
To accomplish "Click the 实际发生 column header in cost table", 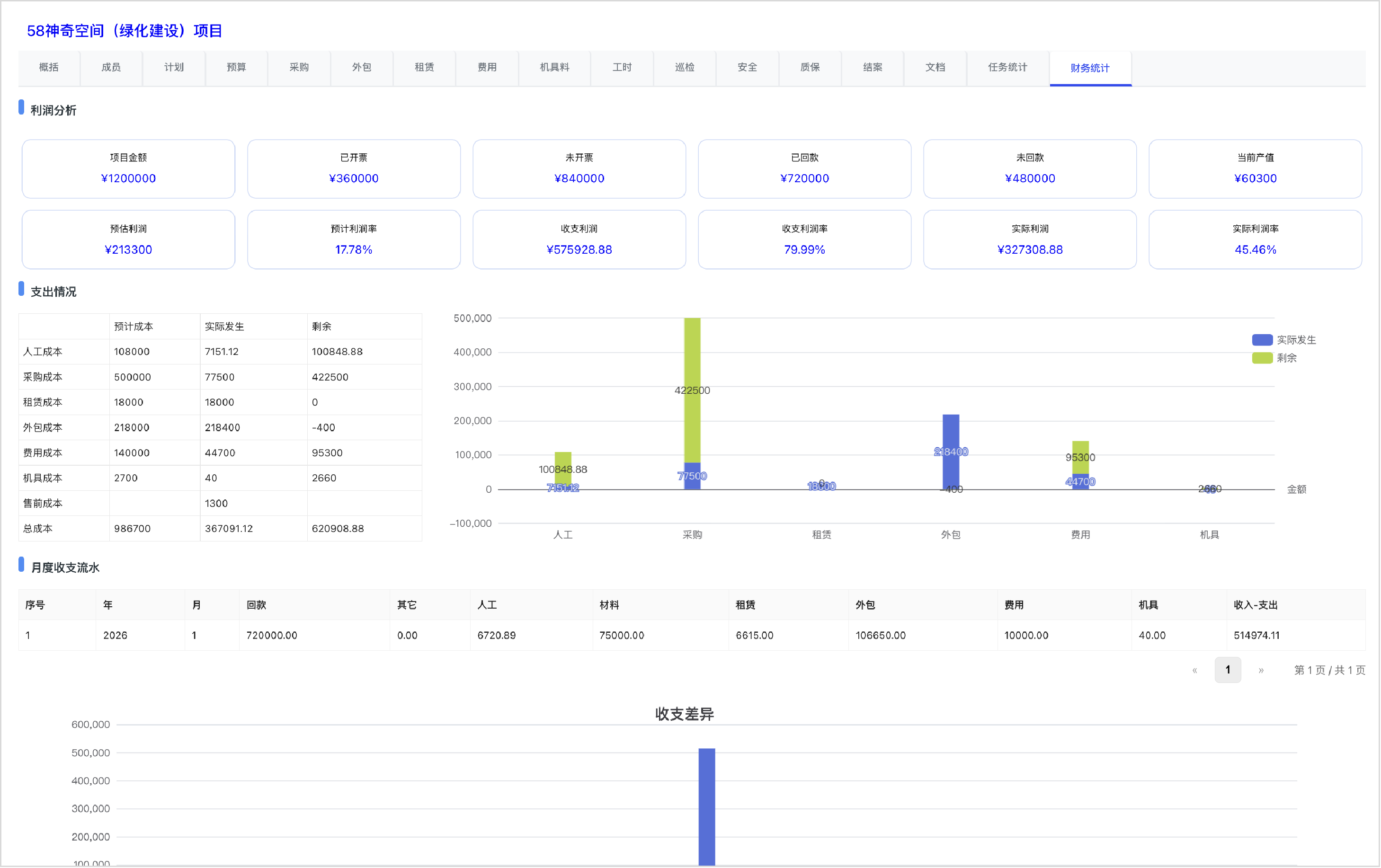I will pyautogui.click(x=224, y=327).
